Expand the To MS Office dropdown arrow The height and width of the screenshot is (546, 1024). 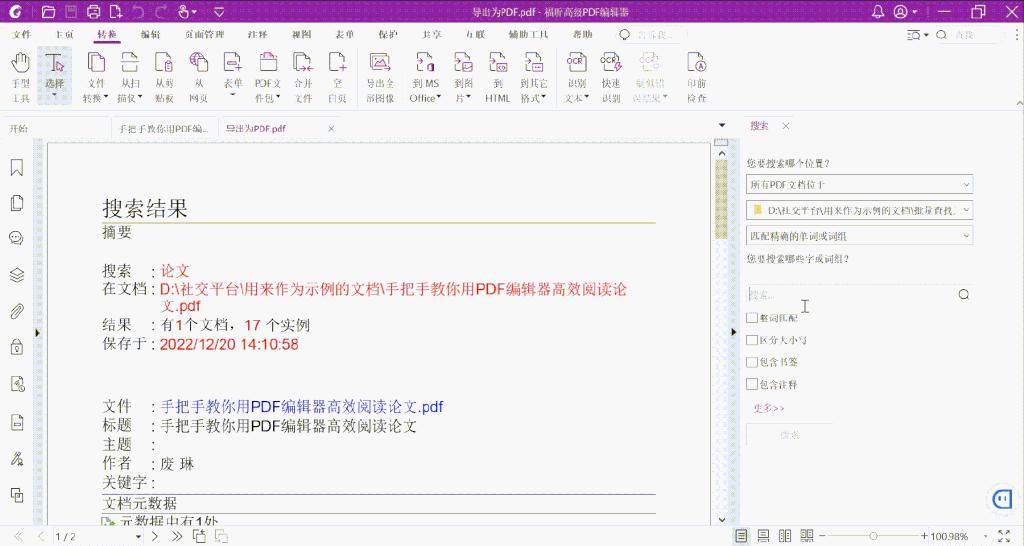tap(439, 98)
